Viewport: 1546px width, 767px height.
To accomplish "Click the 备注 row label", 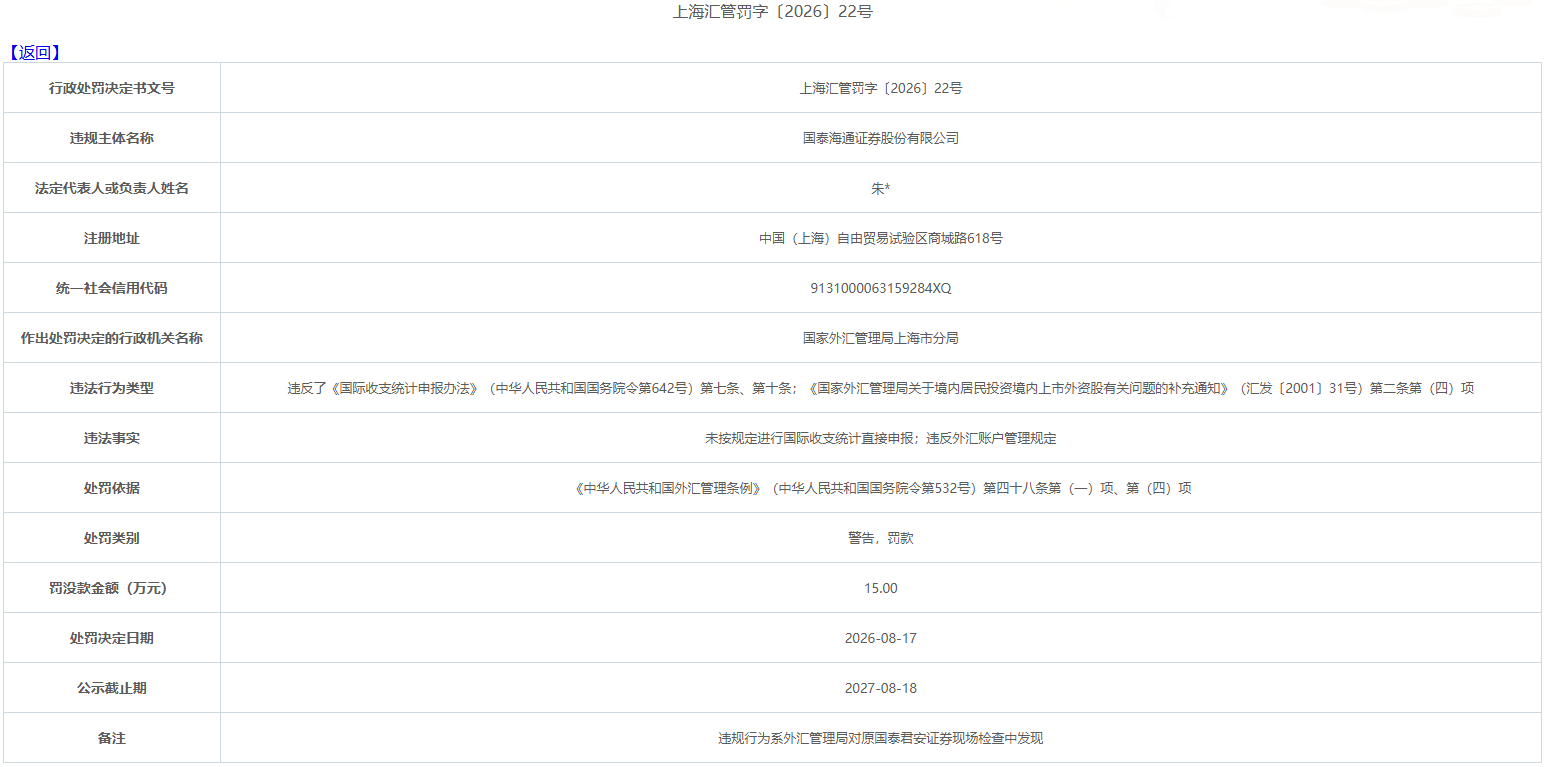I will [x=112, y=738].
